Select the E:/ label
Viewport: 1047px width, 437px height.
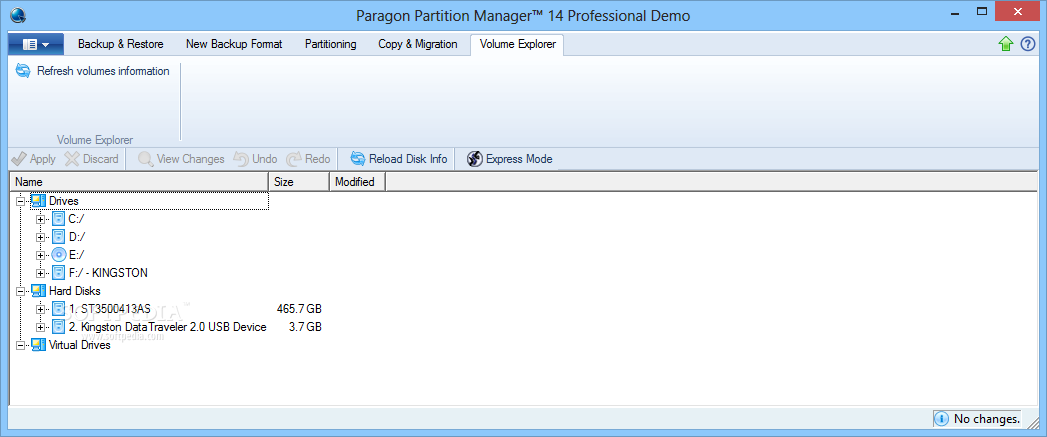tap(77, 255)
